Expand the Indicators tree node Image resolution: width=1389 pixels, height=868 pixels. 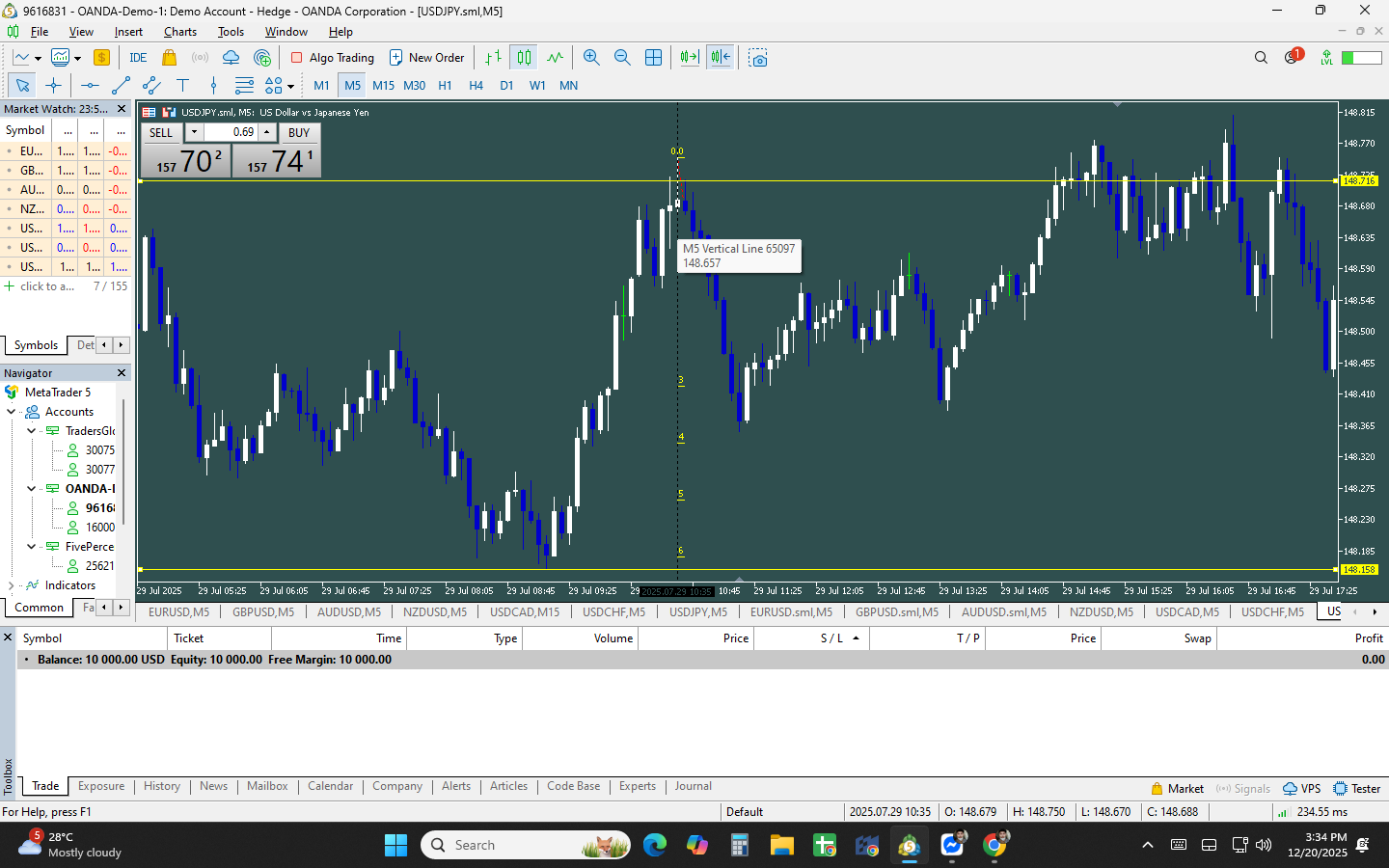(x=12, y=585)
